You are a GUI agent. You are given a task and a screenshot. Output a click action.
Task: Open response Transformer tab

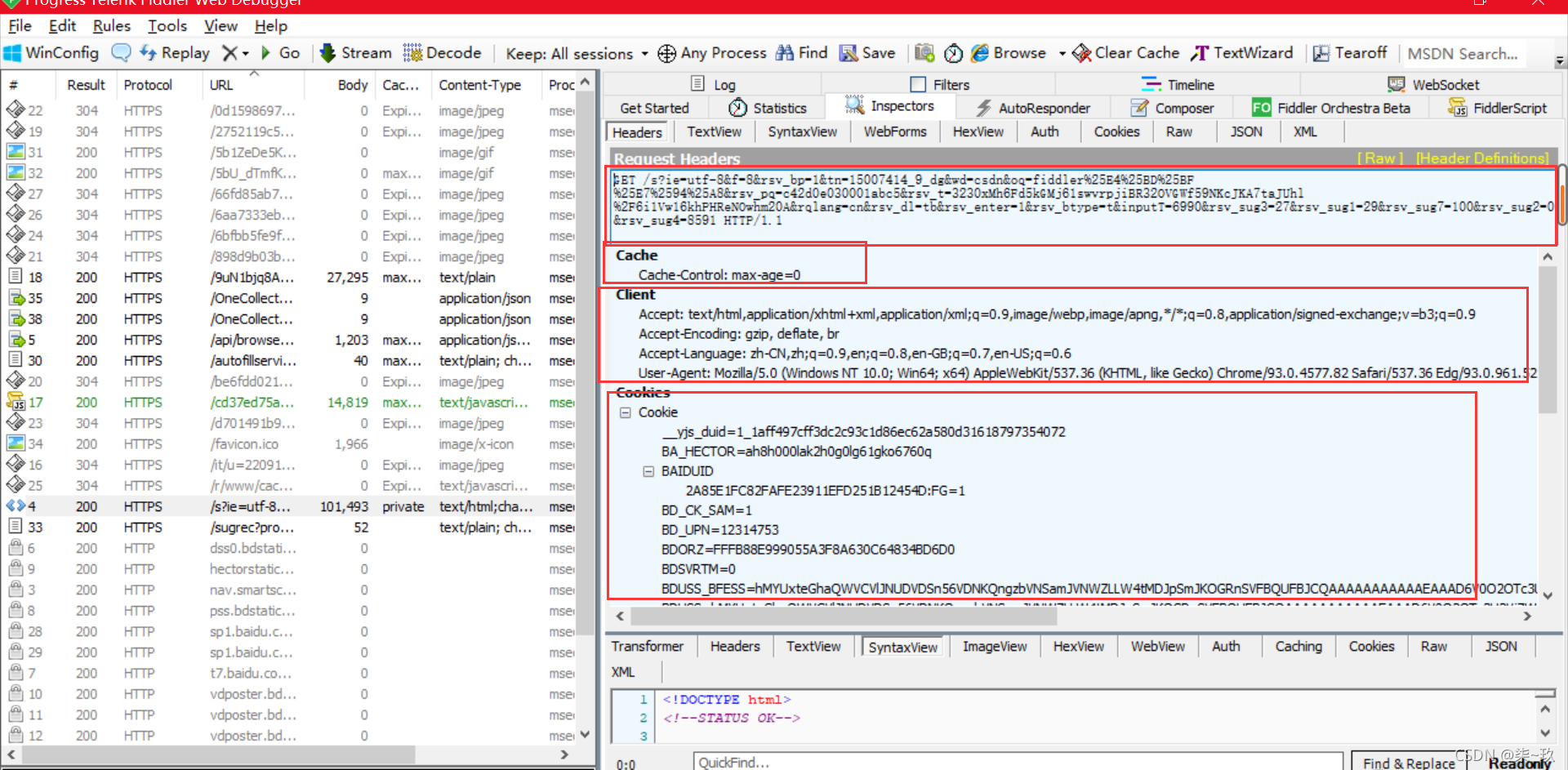(x=648, y=647)
